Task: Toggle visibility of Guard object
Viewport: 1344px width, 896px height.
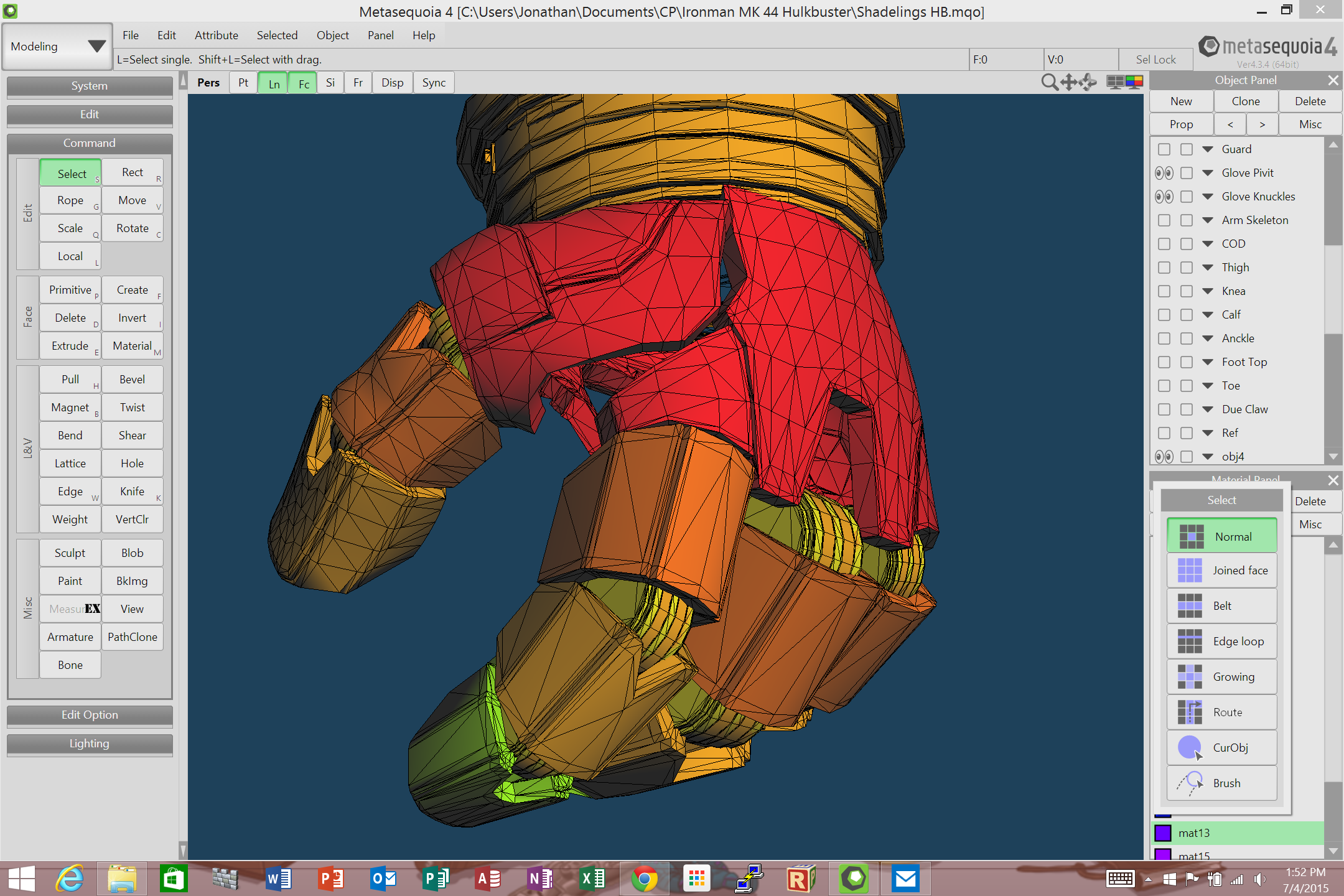Action: click(x=1164, y=149)
